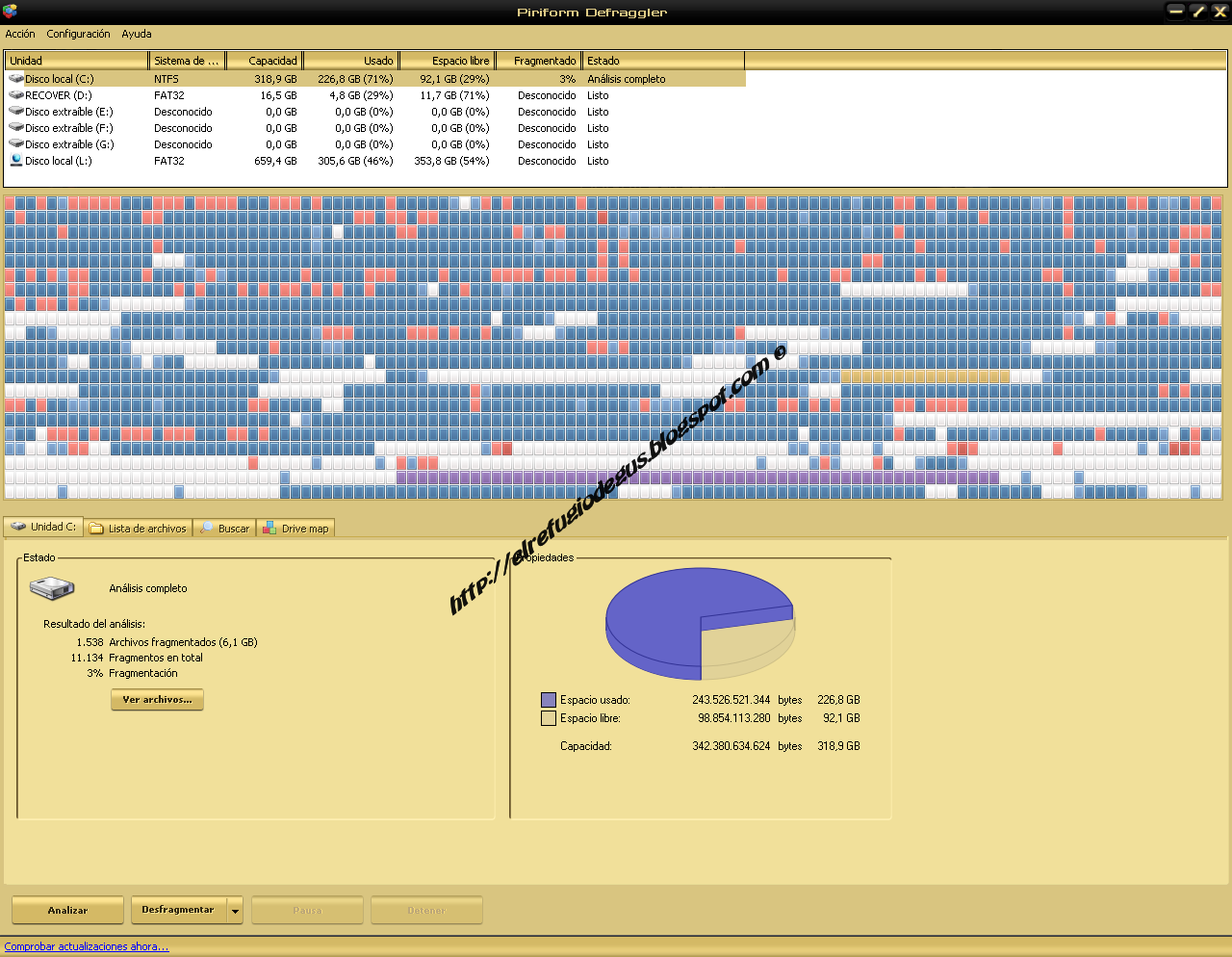Viewport: 1232px width, 957px height.
Task: Click the '342.380.634.624' bytes value
Action: tap(731, 746)
